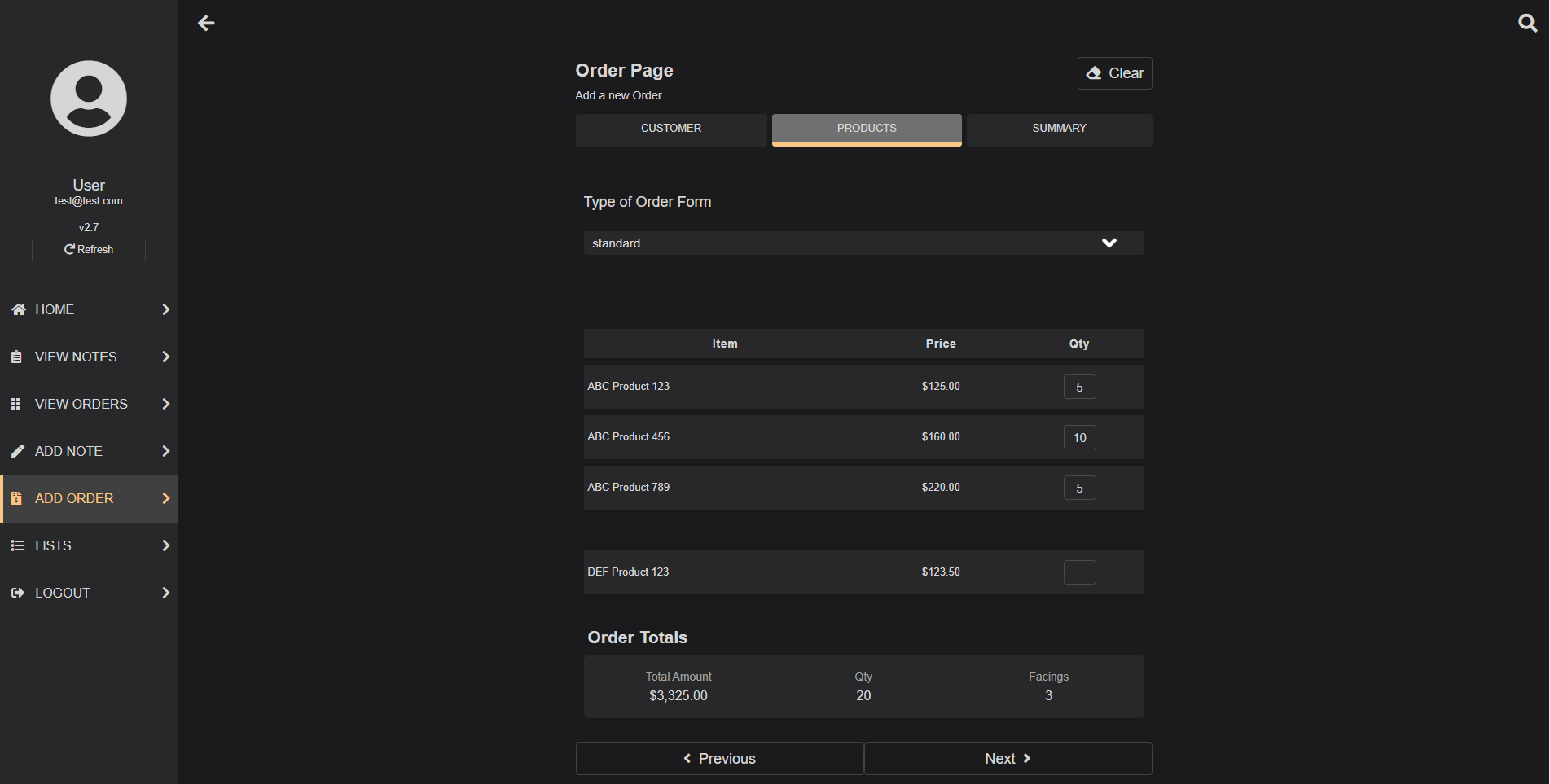Click the total amount $3,325.00
Image resolution: width=1550 pixels, height=784 pixels.
(678, 695)
